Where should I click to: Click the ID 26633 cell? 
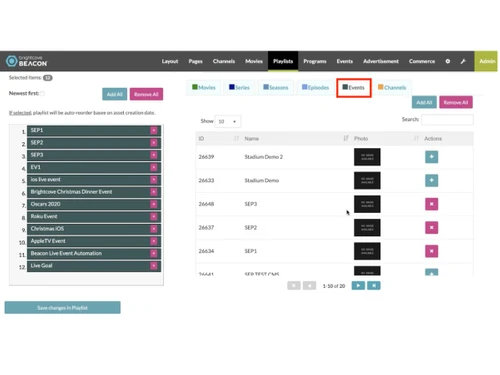206,180
